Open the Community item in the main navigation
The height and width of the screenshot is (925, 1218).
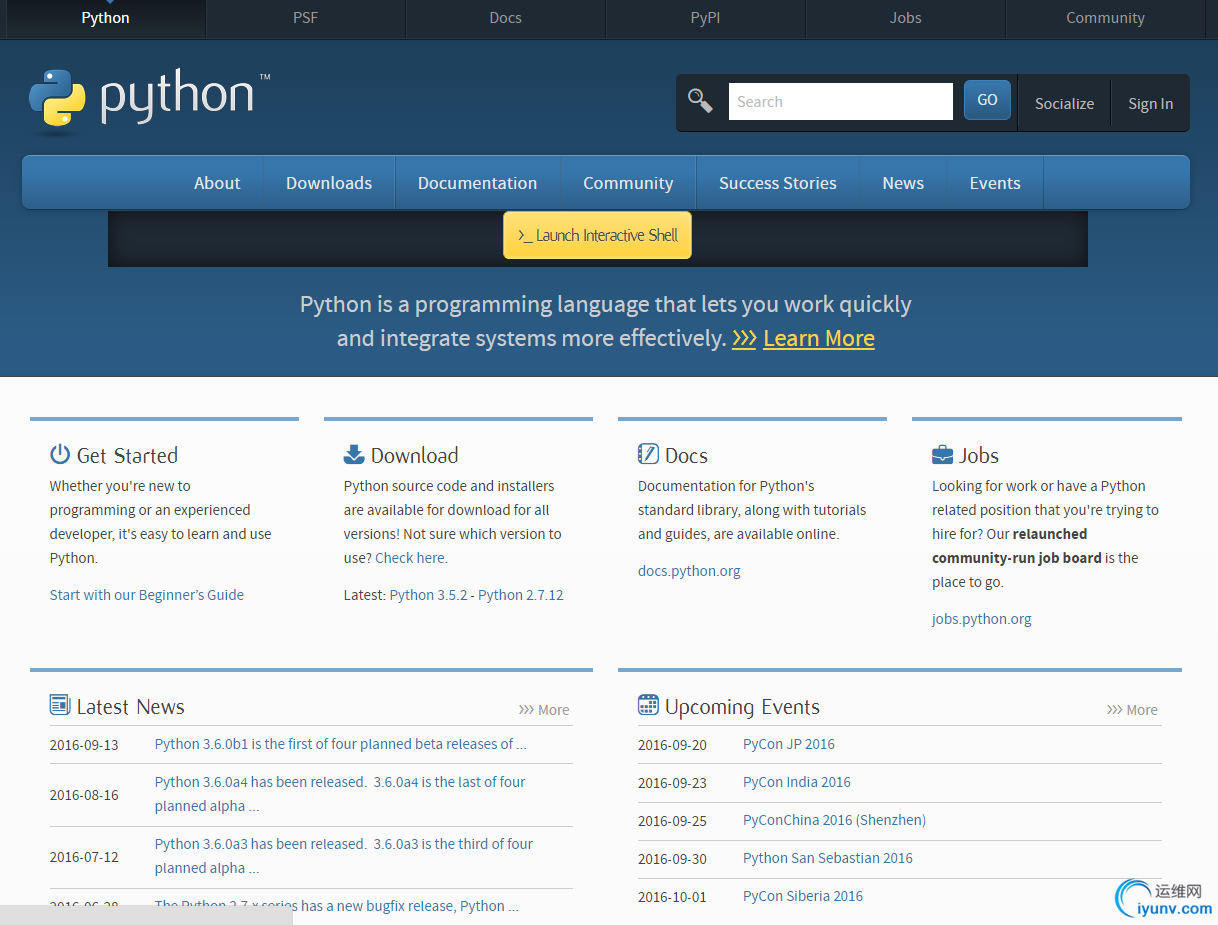628,183
